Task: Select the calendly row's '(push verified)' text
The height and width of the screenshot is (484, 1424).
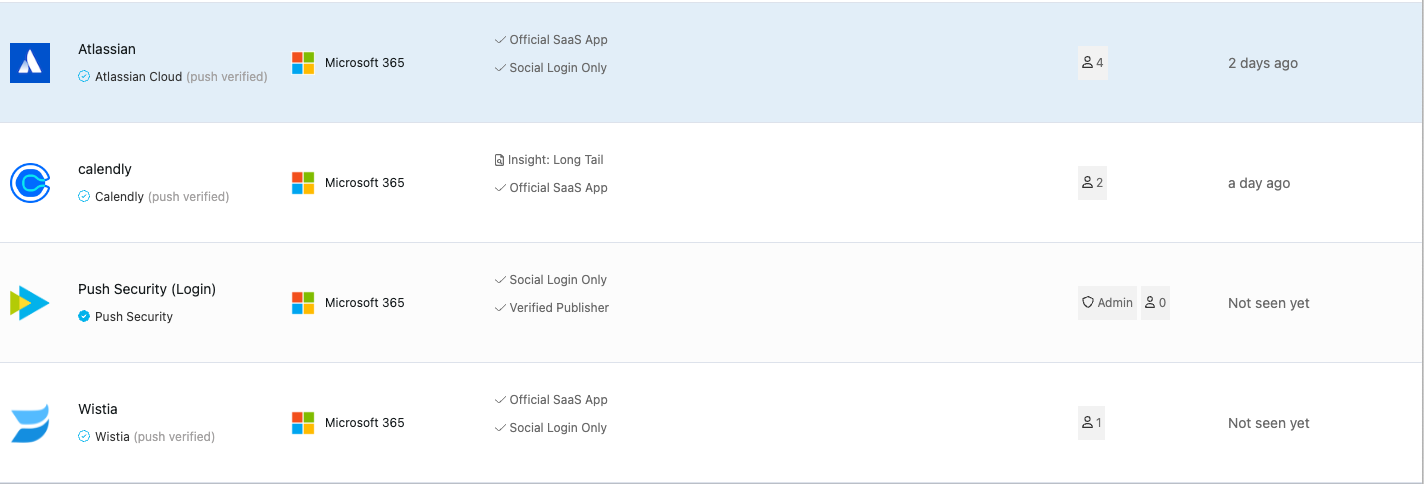Action: pos(189,197)
